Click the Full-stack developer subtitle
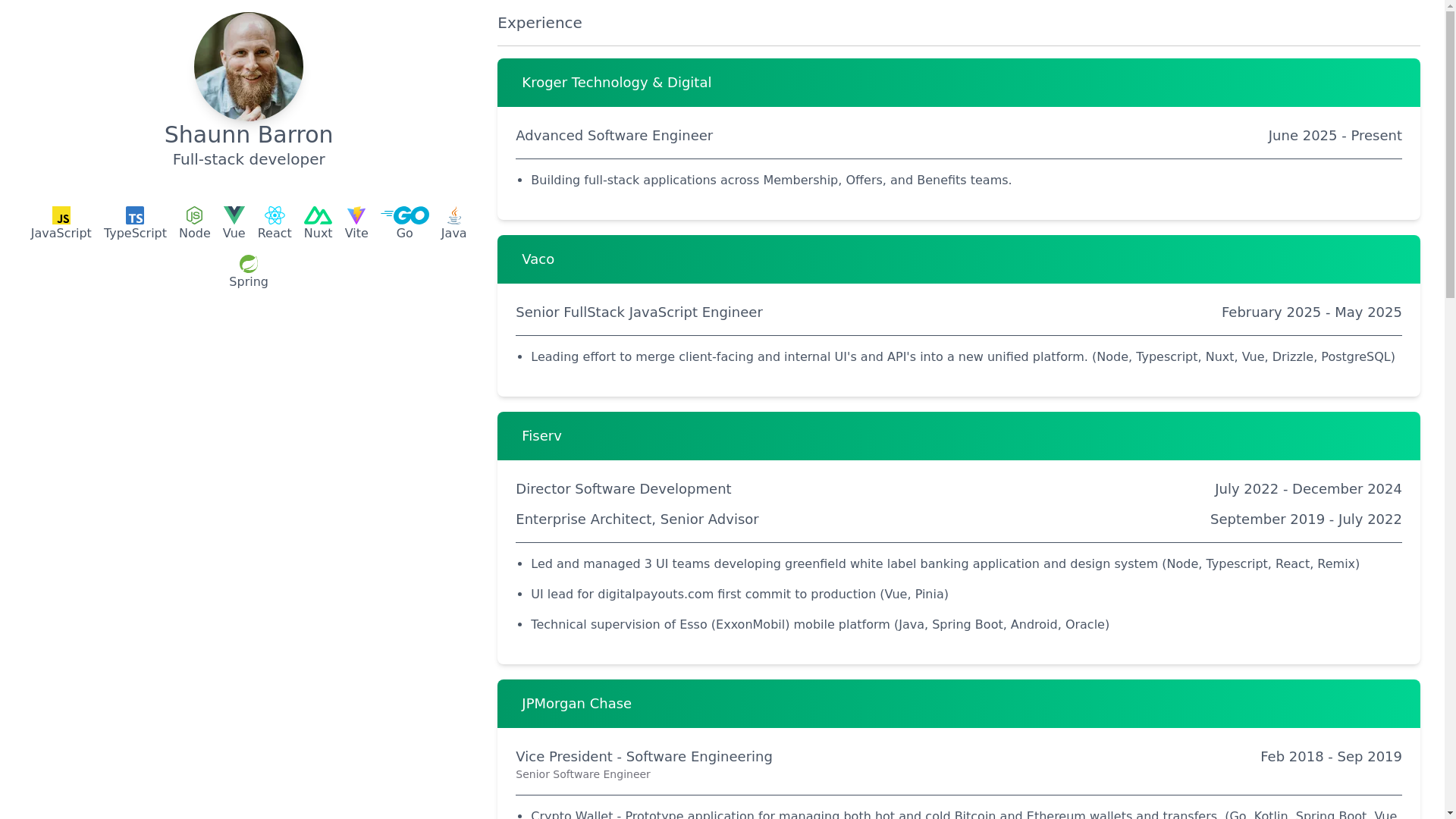The image size is (1456, 819). (249, 159)
